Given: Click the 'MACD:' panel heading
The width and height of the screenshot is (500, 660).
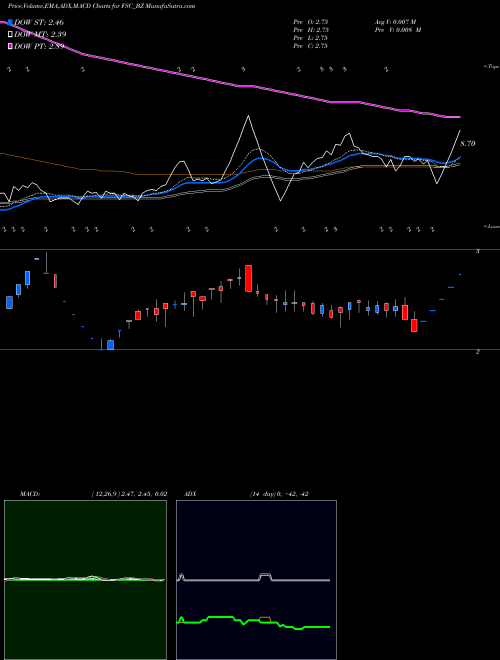Looking at the screenshot, I should coord(30,494).
